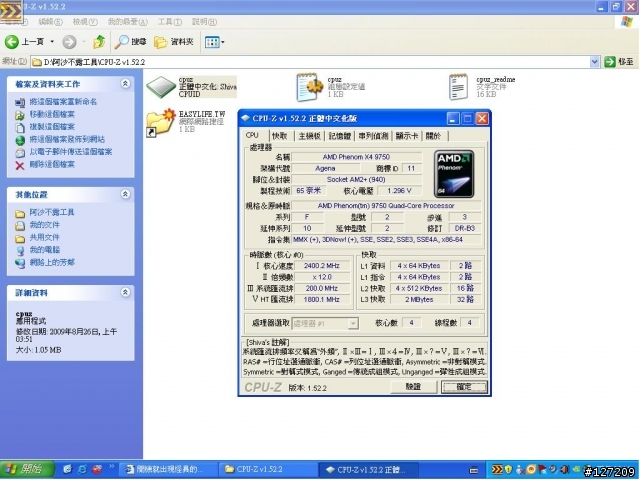
Task: Open the Back history dropdown arrow
Action: 52,42
